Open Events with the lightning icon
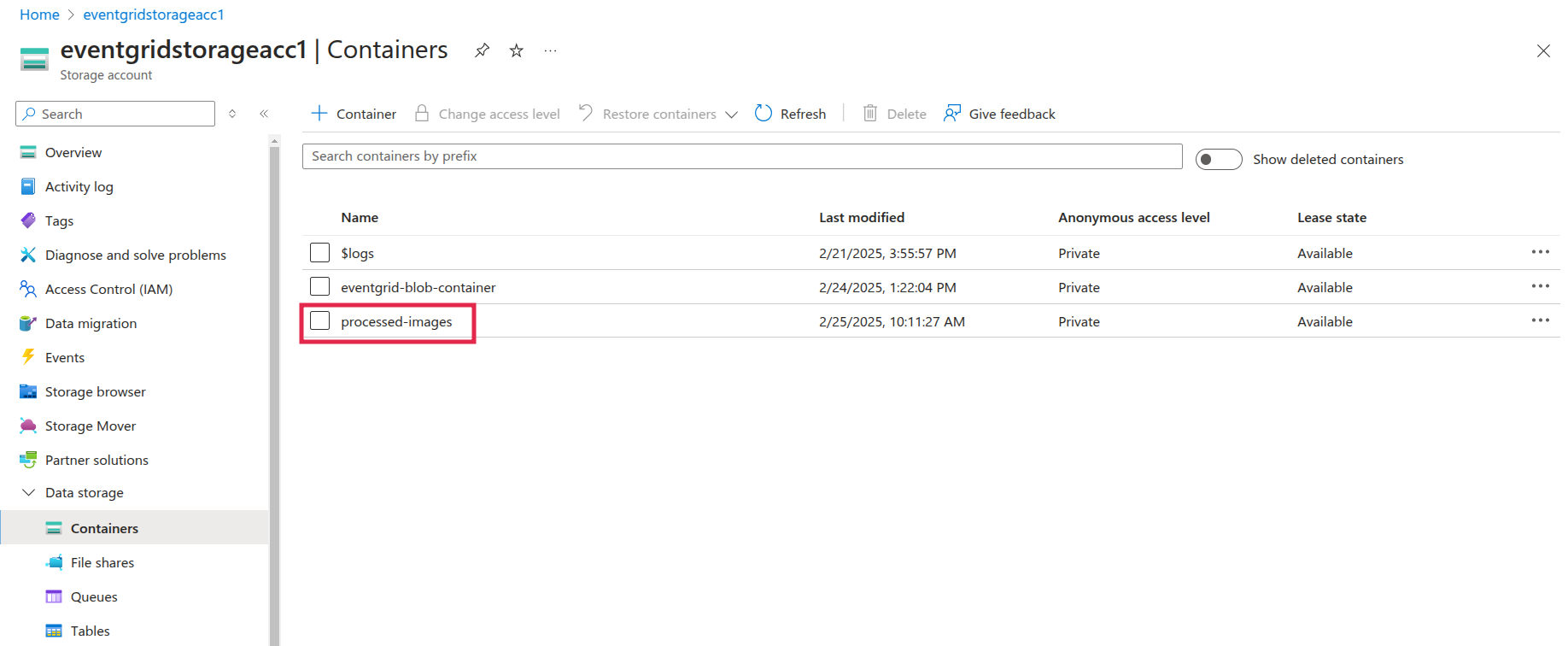The height and width of the screenshot is (646, 1568). 28,357
